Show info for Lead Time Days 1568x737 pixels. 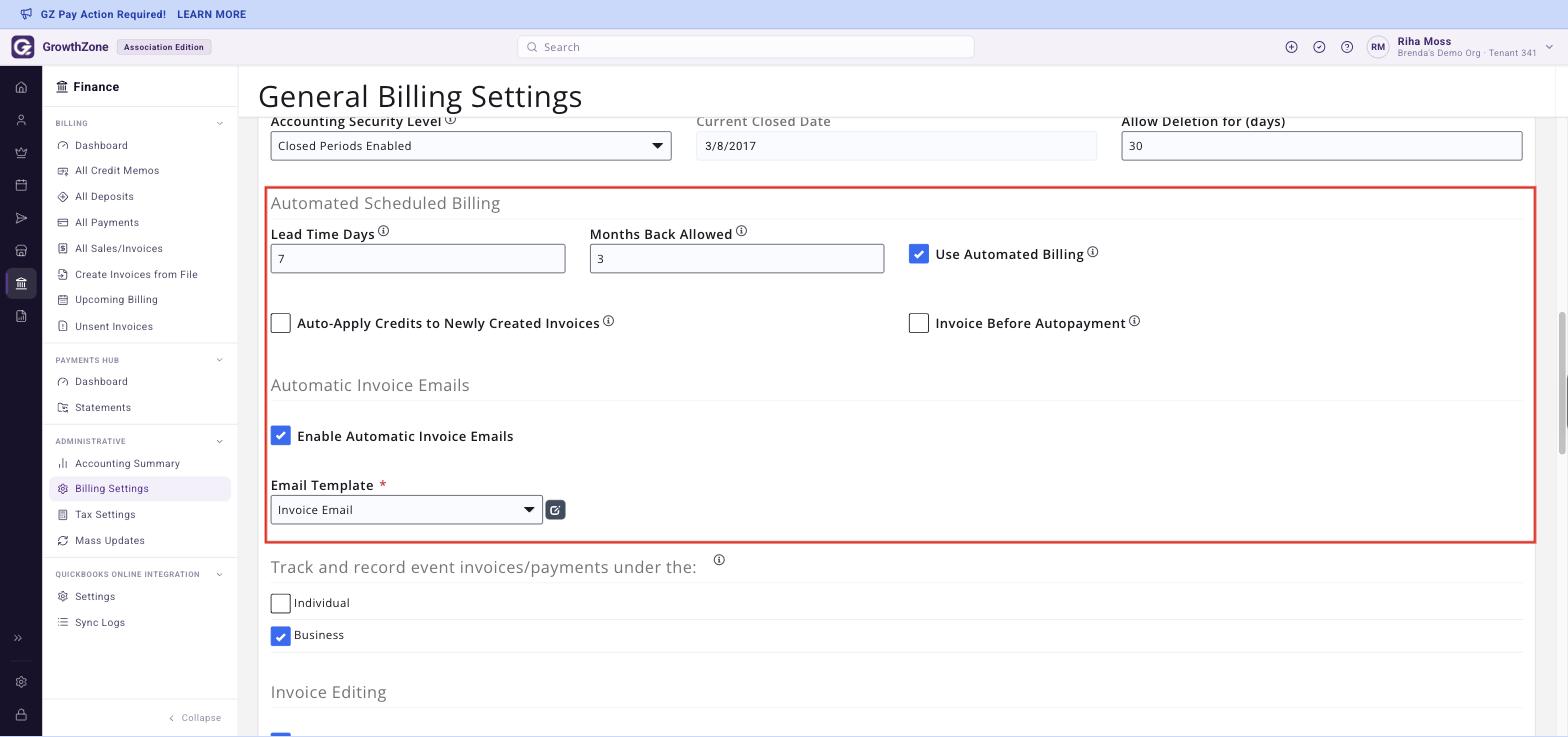(x=383, y=231)
